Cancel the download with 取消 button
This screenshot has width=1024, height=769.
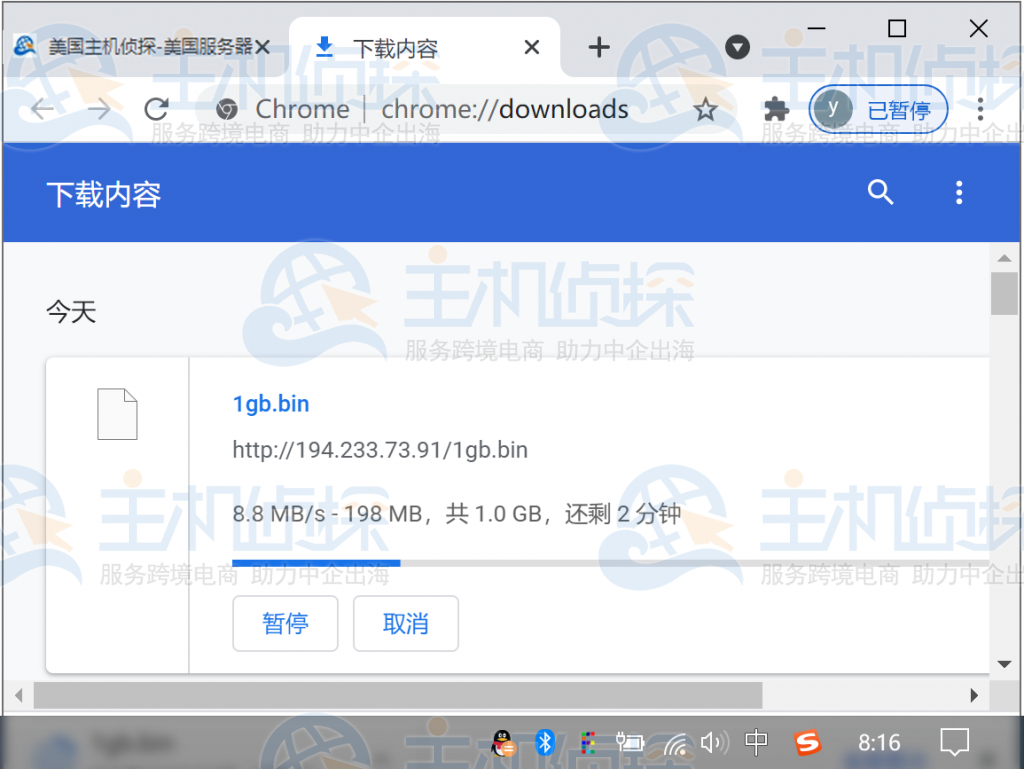coord(405,624)
